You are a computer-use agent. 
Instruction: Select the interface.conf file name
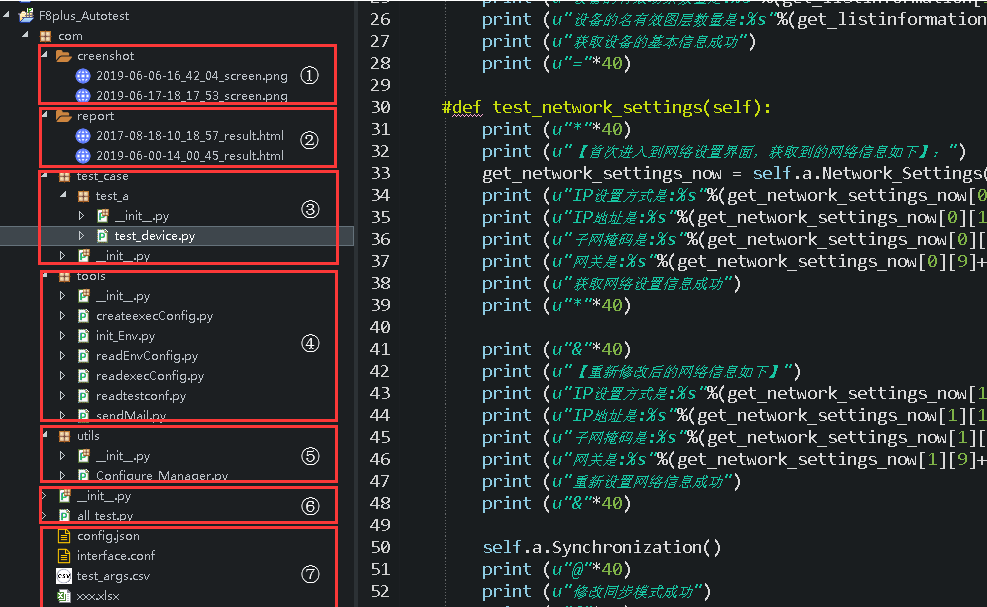point(116,556)
